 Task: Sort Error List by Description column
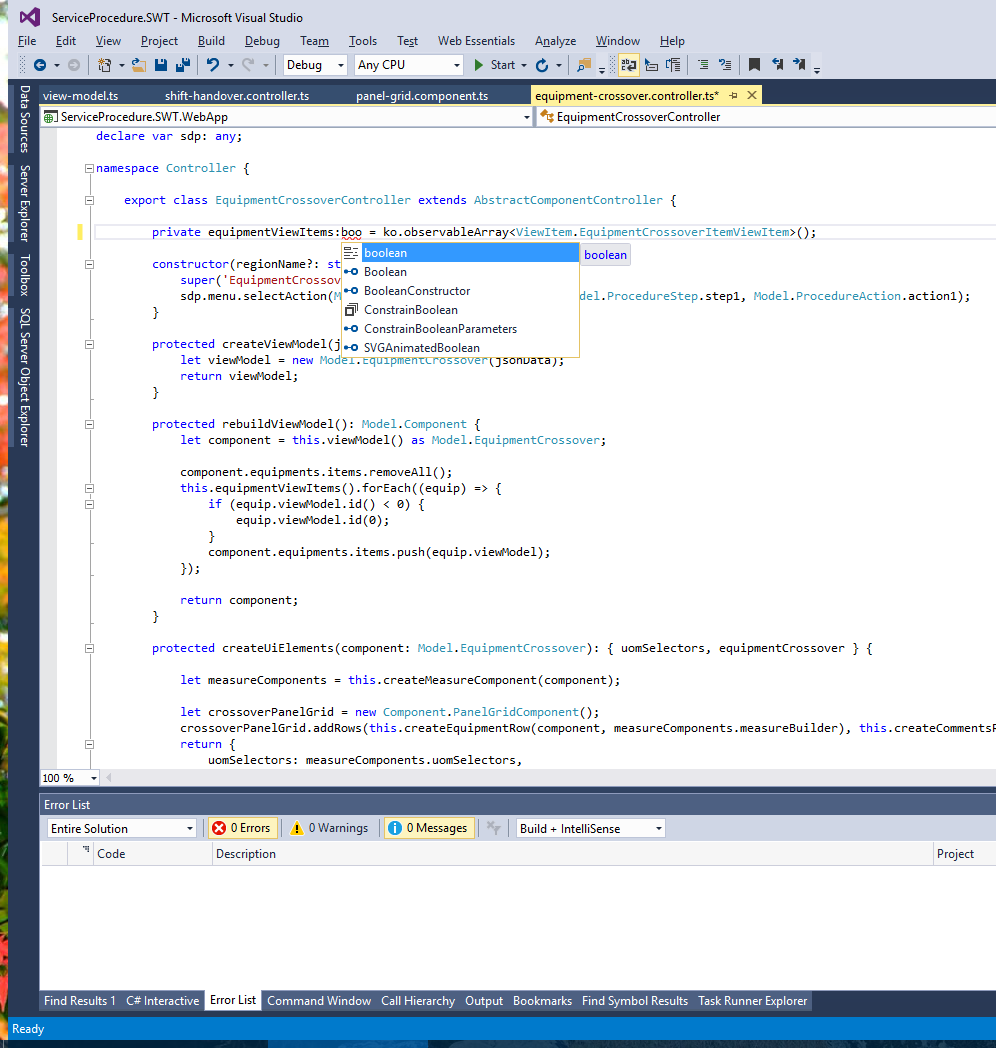click(x=572, y=854)
